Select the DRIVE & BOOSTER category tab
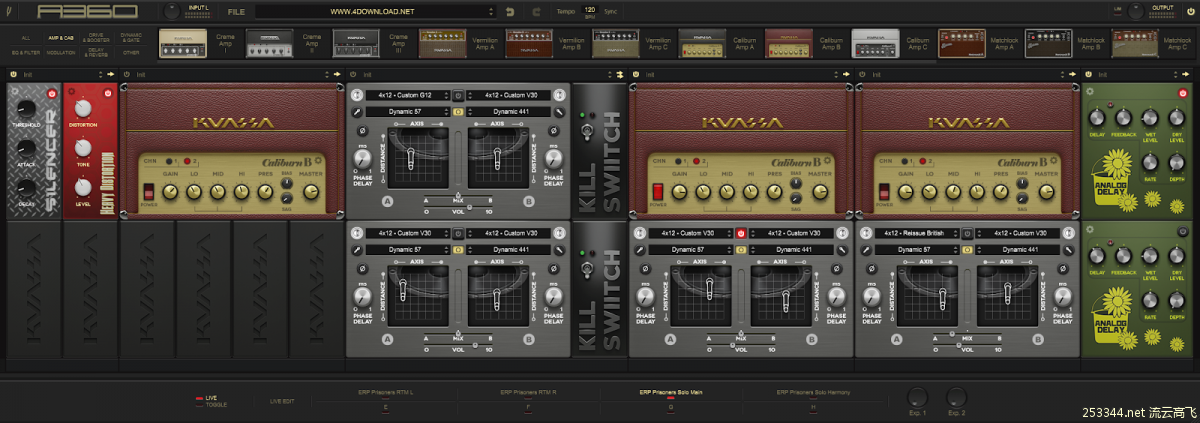The width and height of the screenshot is (1200, 423). point(97,37)
